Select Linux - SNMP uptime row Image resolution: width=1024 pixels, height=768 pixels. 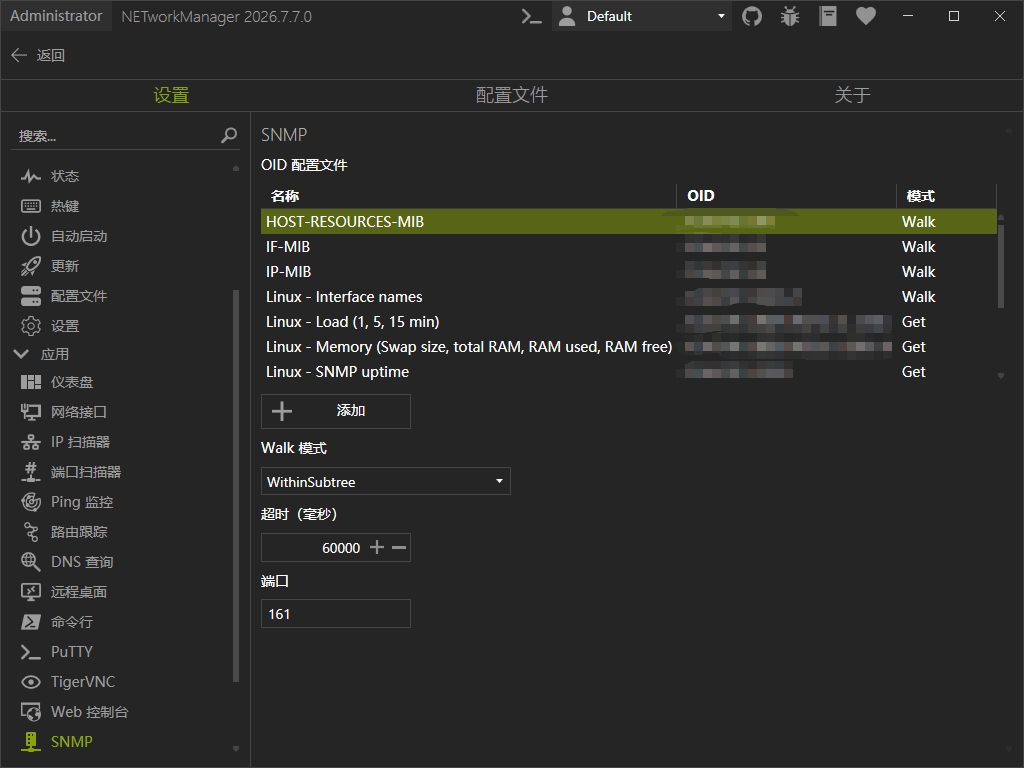628,372
